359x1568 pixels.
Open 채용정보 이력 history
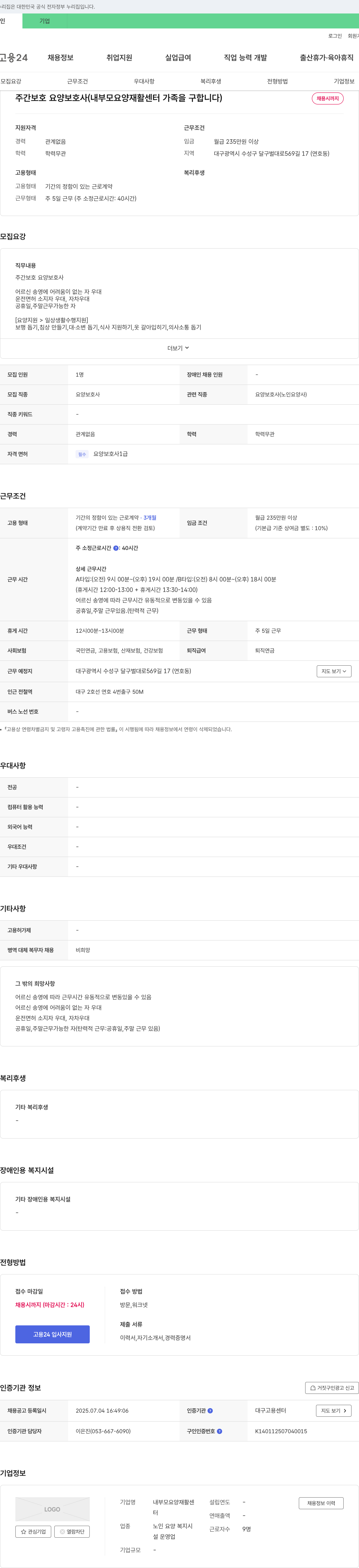pyautogui.click(x=320, y=1504)
